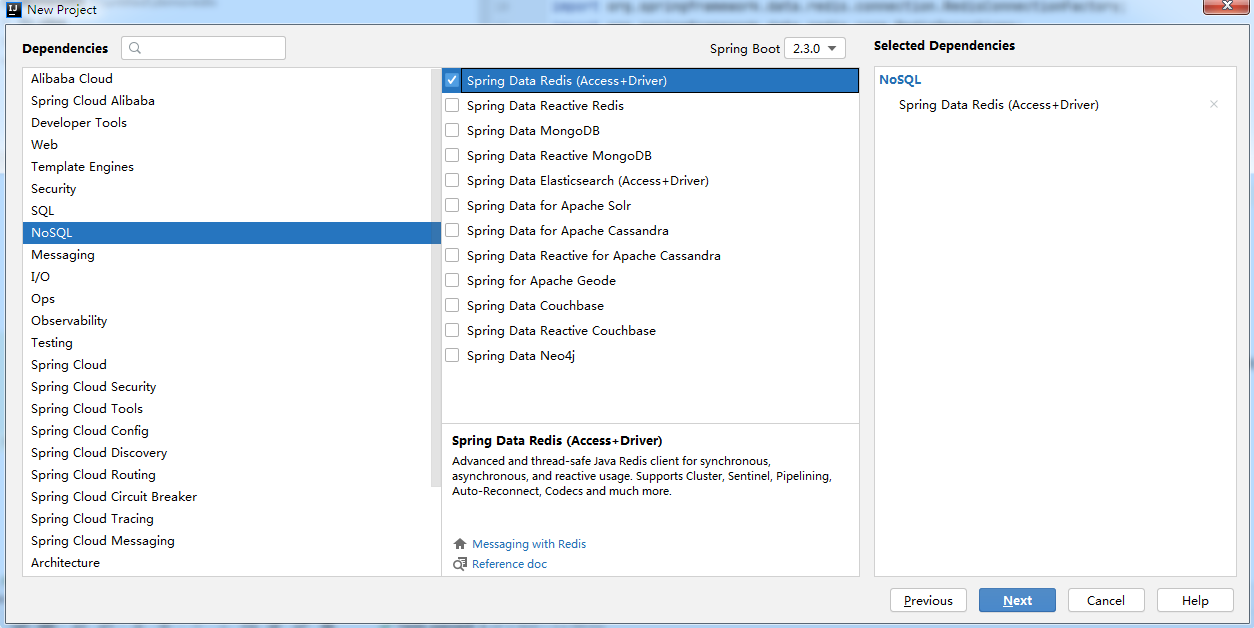Image resolution: width=1254 pixels, height=628 pixels.
Task: Check Spring Data Neo4j
Action: [452, 355]
